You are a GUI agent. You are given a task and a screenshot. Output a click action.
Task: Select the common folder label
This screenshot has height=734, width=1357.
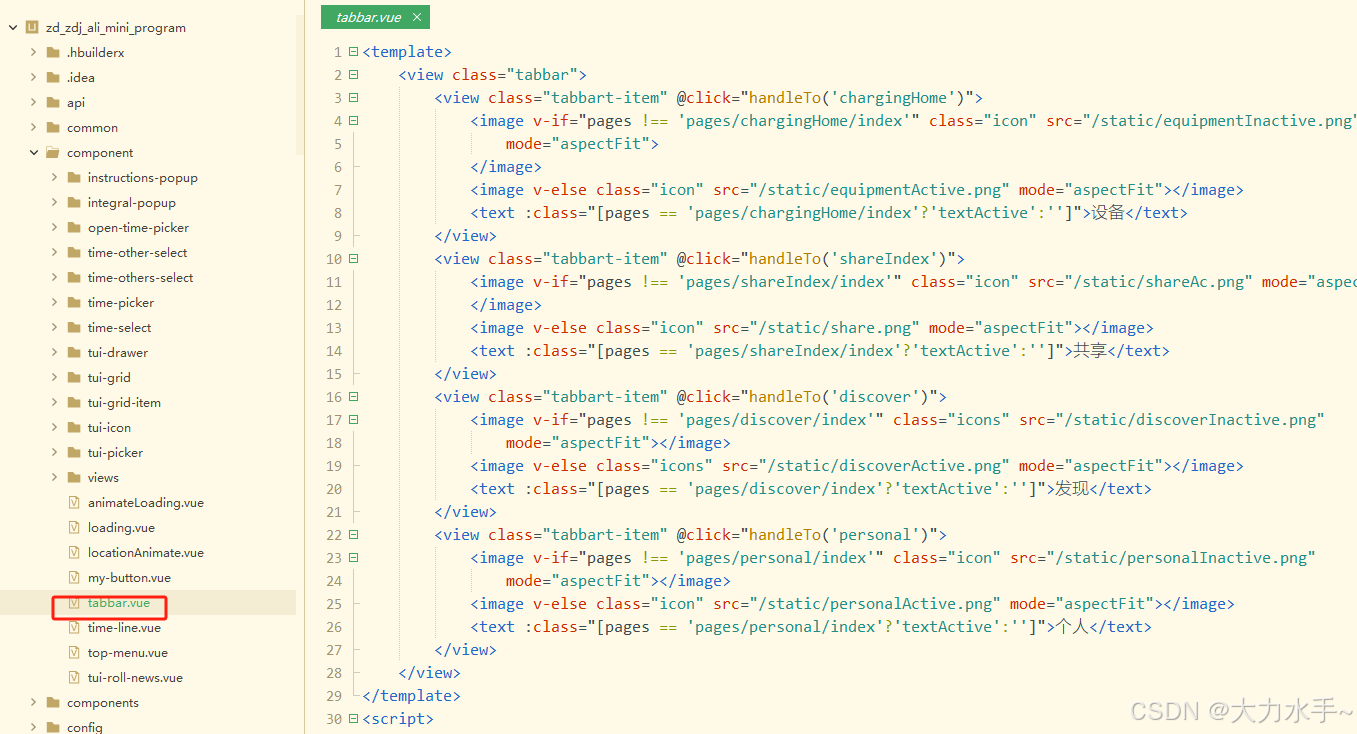92,127
